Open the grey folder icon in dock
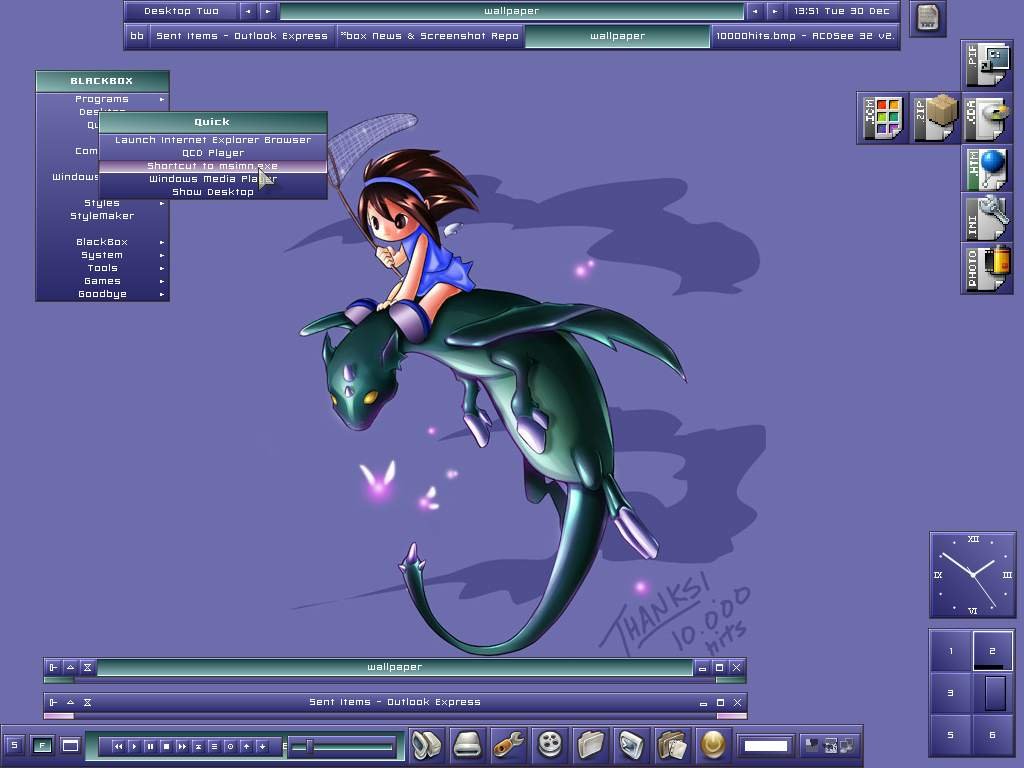The image size is (1024, 768). (590, 744)
